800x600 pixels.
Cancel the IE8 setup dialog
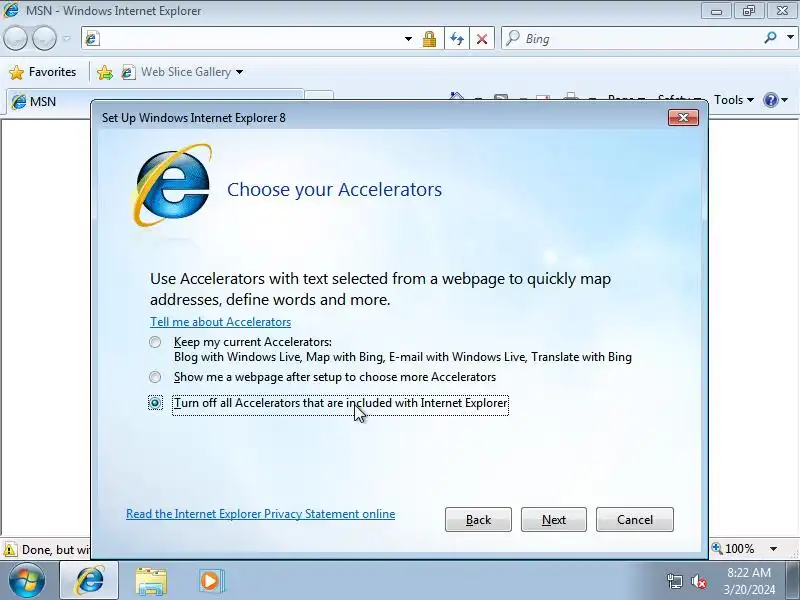pos(635,519)
